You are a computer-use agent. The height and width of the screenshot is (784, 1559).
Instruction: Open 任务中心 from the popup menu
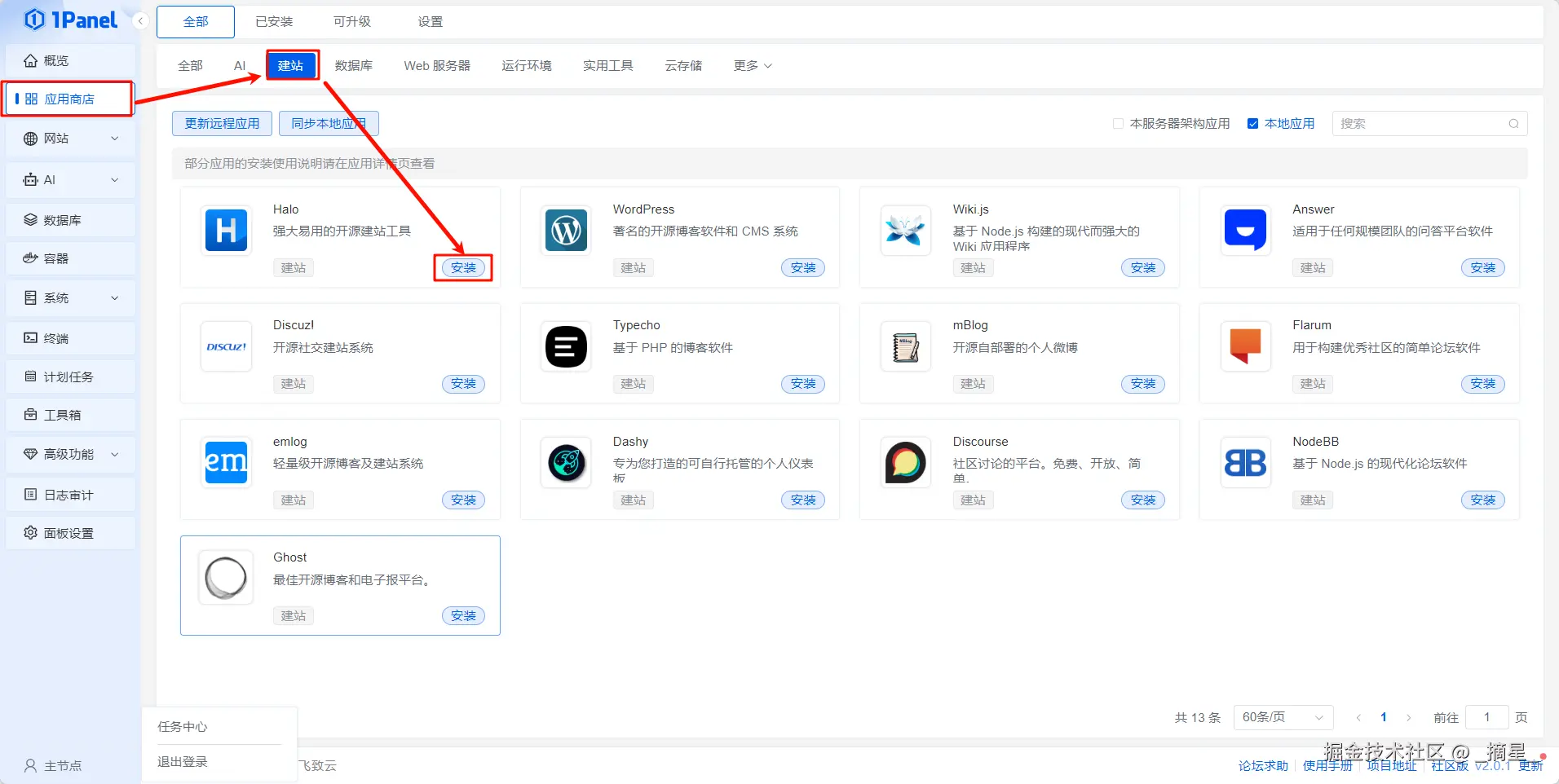tap(183, 726)
